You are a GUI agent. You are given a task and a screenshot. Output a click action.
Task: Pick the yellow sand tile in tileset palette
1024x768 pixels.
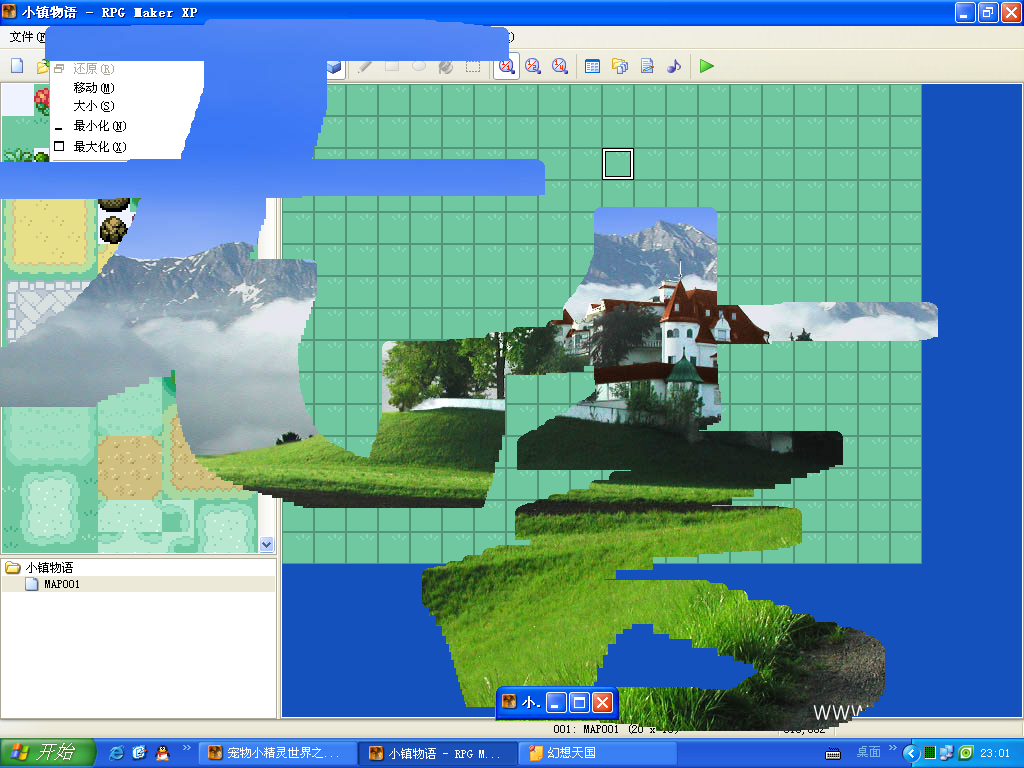[50, 231]
